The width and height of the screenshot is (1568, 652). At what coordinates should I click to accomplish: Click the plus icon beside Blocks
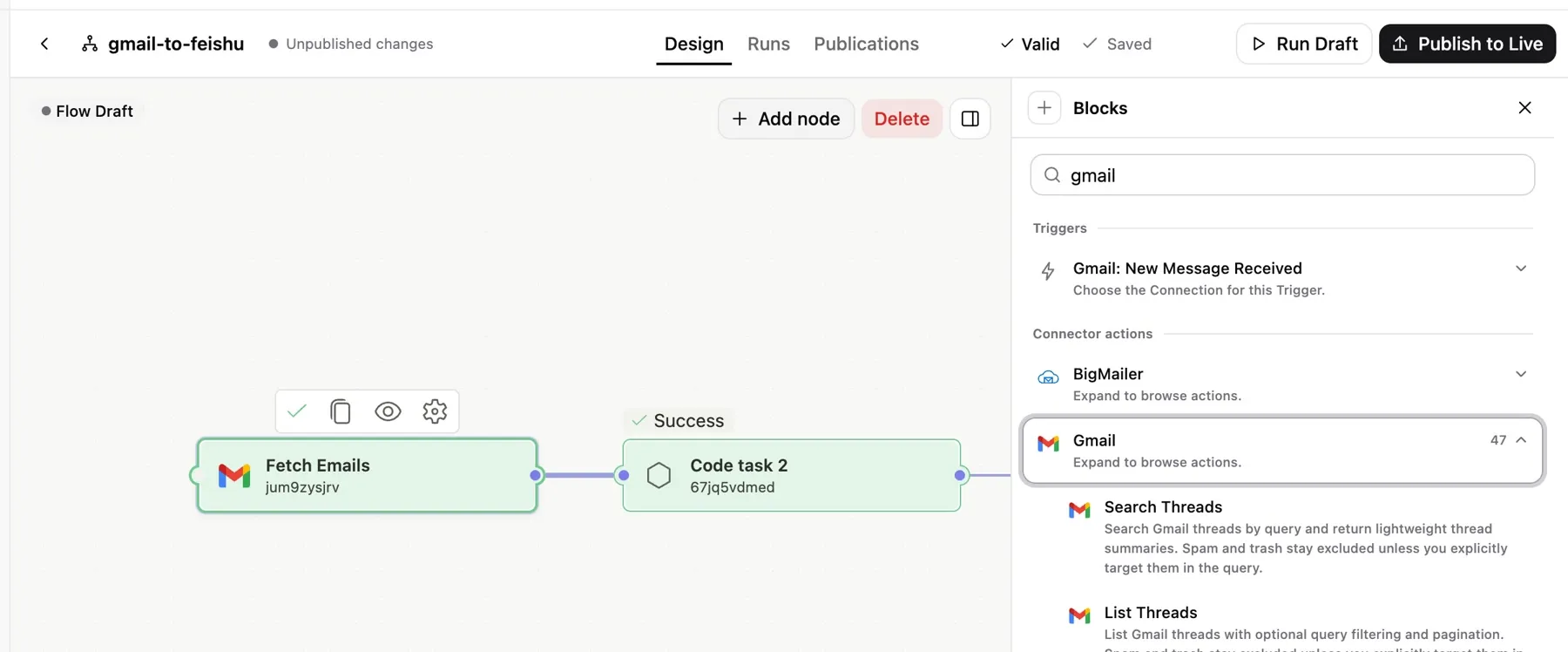pyautogui.click(x=1044, y=108)
